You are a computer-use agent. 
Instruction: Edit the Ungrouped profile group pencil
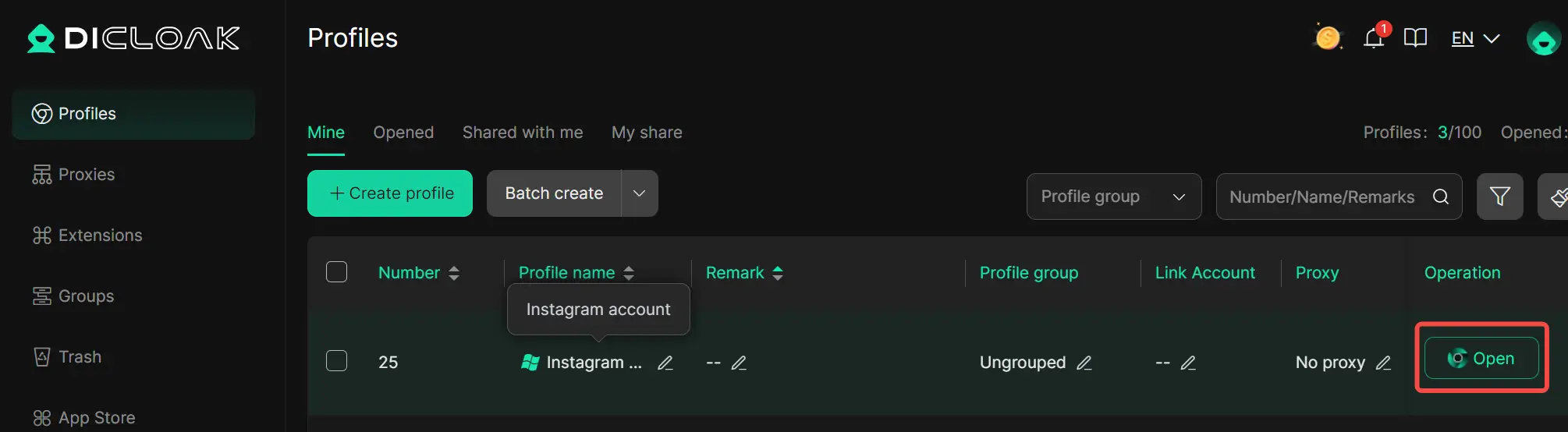click(x=1084, y=363)
